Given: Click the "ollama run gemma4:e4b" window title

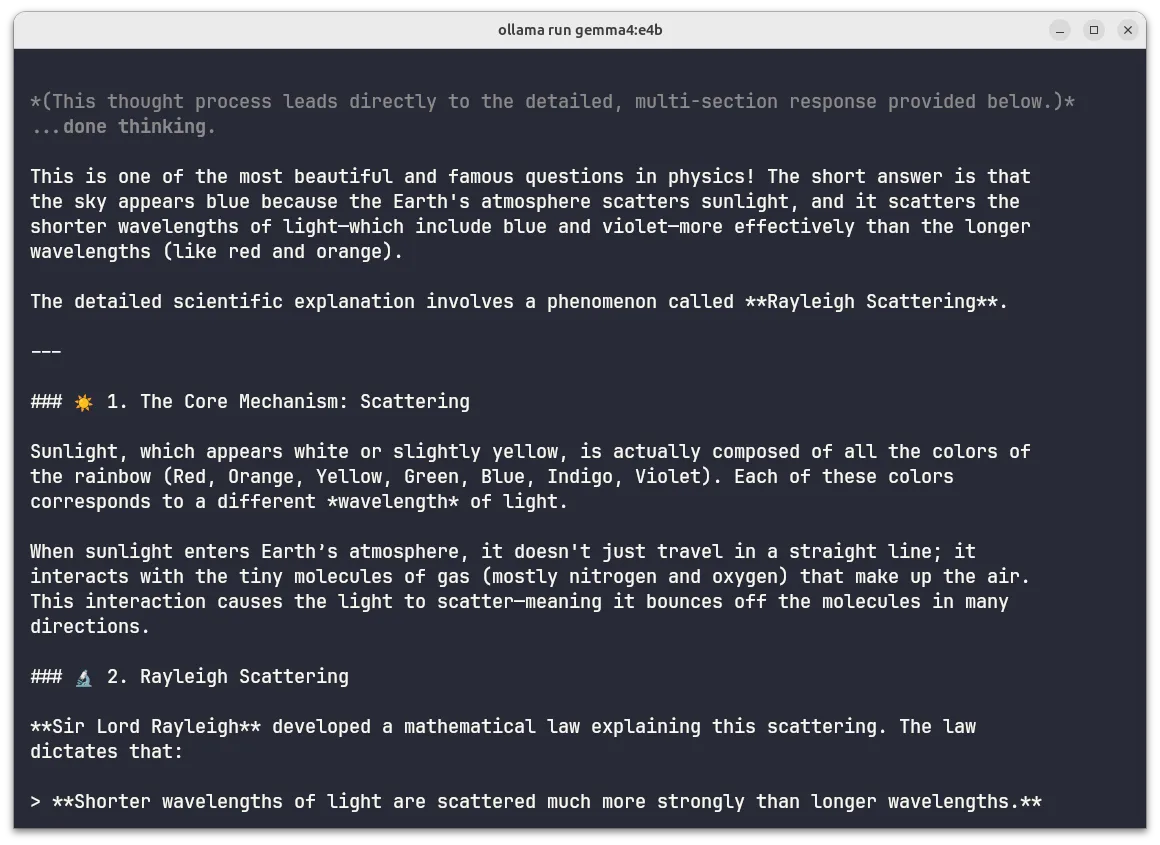Looking at the screenshot, I should pyautogui.click(x=580, y=30).
